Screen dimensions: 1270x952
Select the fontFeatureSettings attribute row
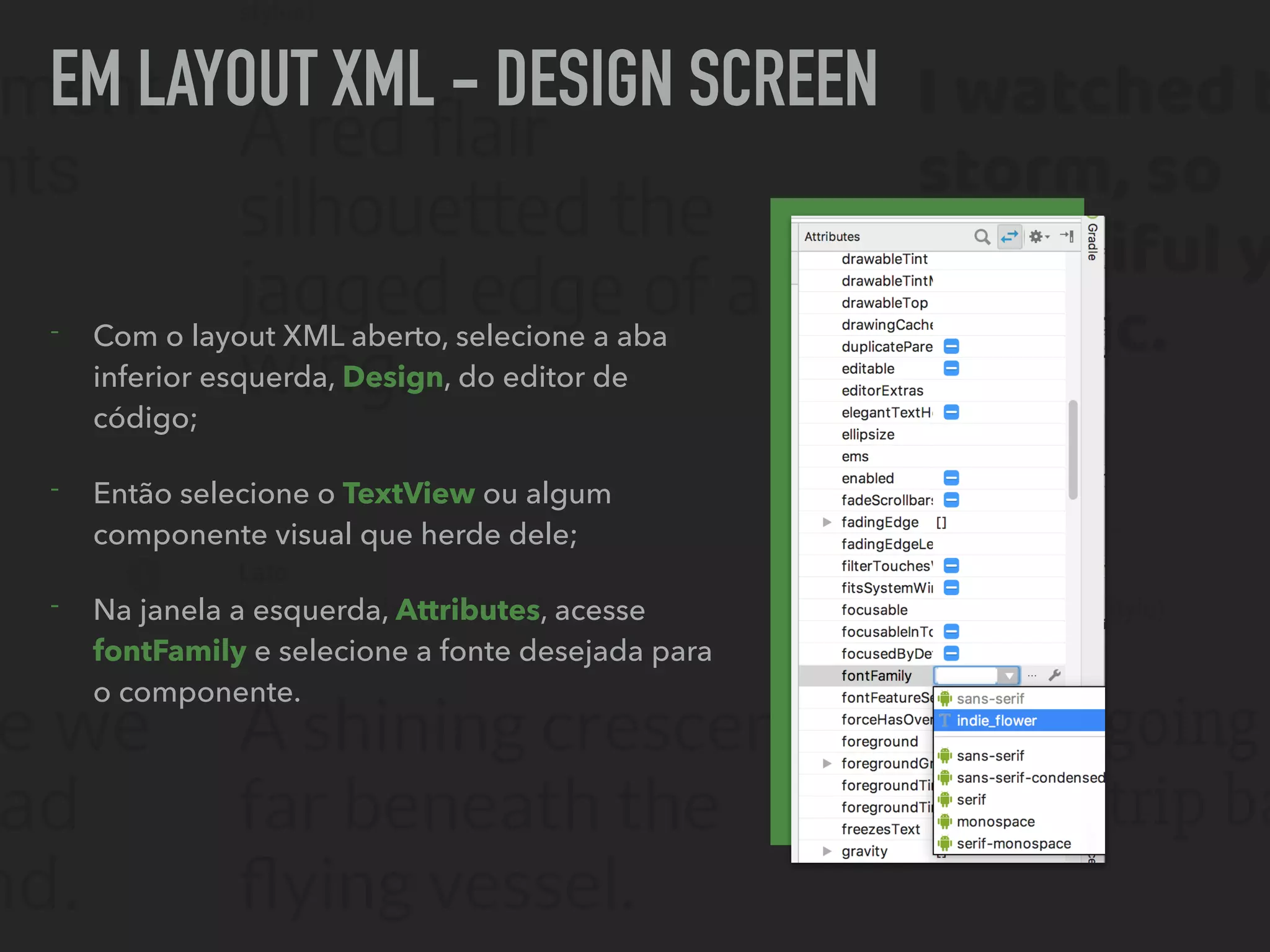(866, 697)
